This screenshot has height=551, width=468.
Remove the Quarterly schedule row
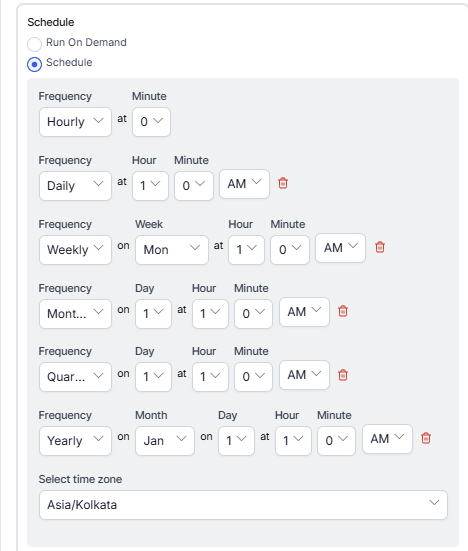[x=343, y=375]
